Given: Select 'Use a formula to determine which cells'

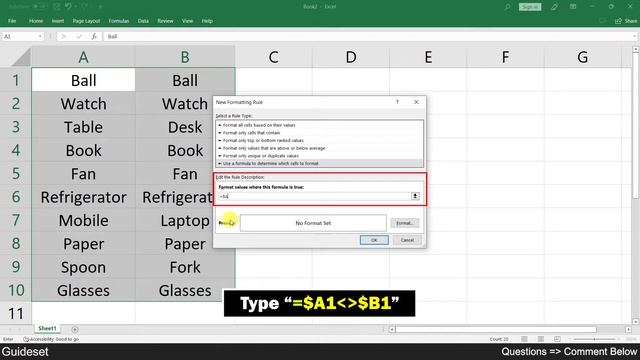Looking at the screenshot, I should point(319,163).
